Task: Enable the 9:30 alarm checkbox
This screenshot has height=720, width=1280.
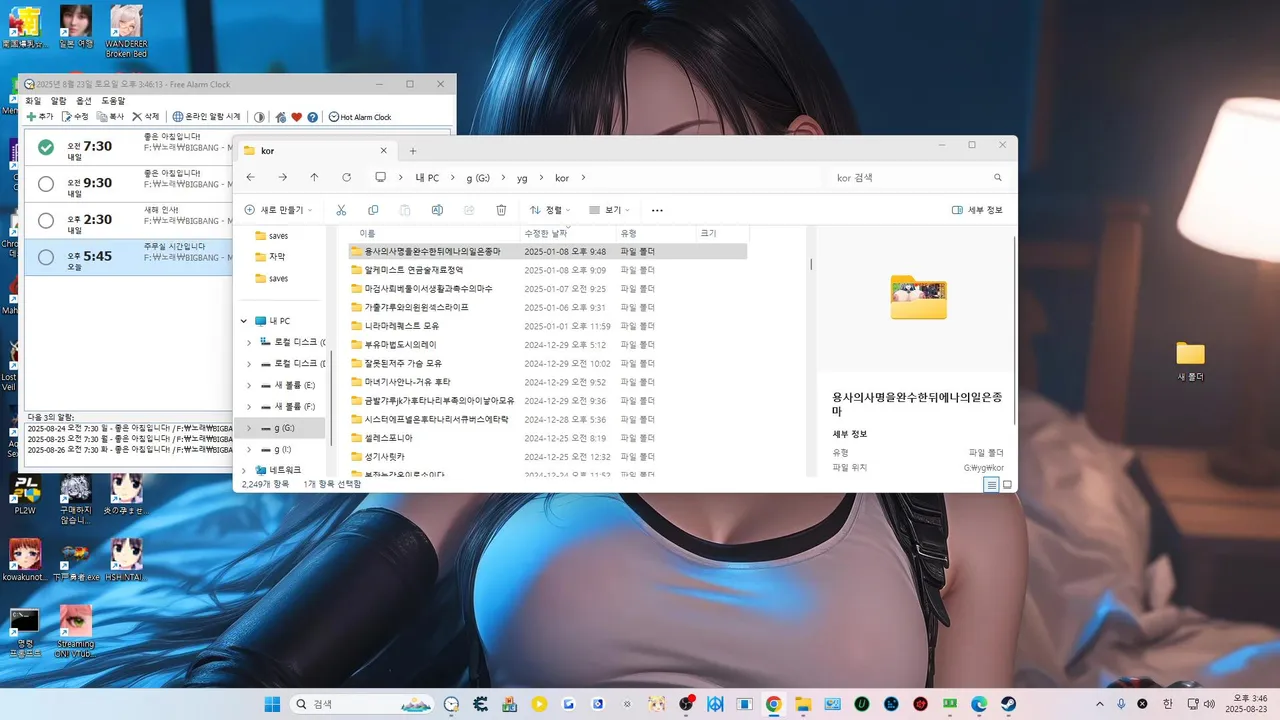Action: (x=45, y=184)
